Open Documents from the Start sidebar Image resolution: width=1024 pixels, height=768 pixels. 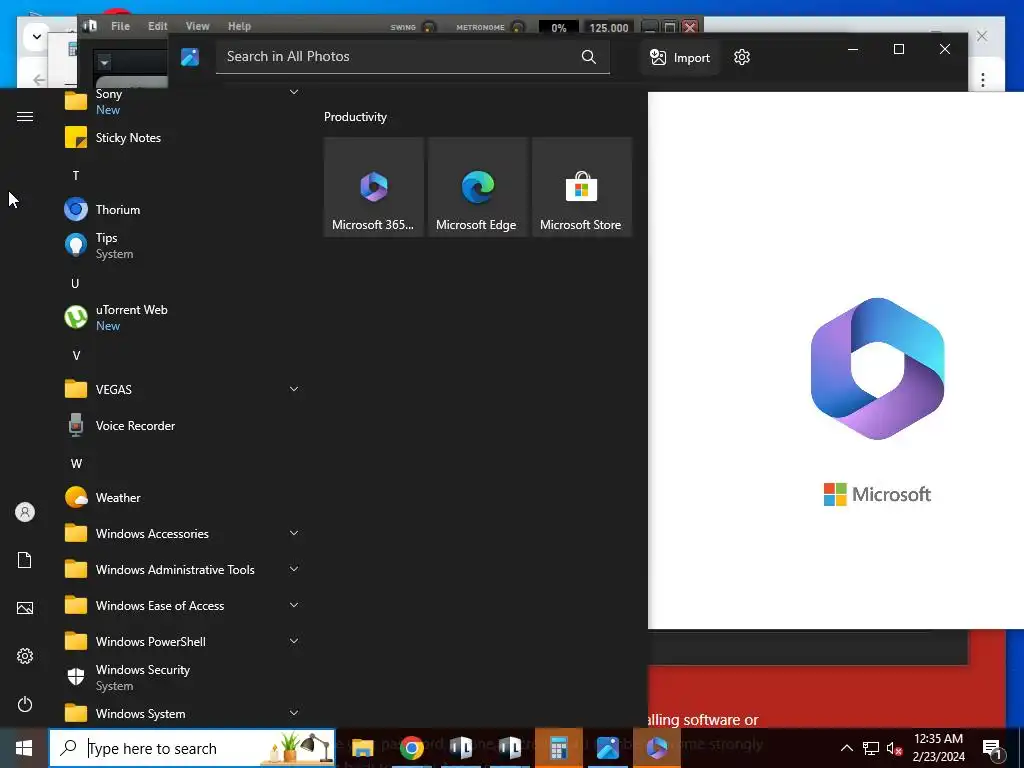(x=25, y=560)
